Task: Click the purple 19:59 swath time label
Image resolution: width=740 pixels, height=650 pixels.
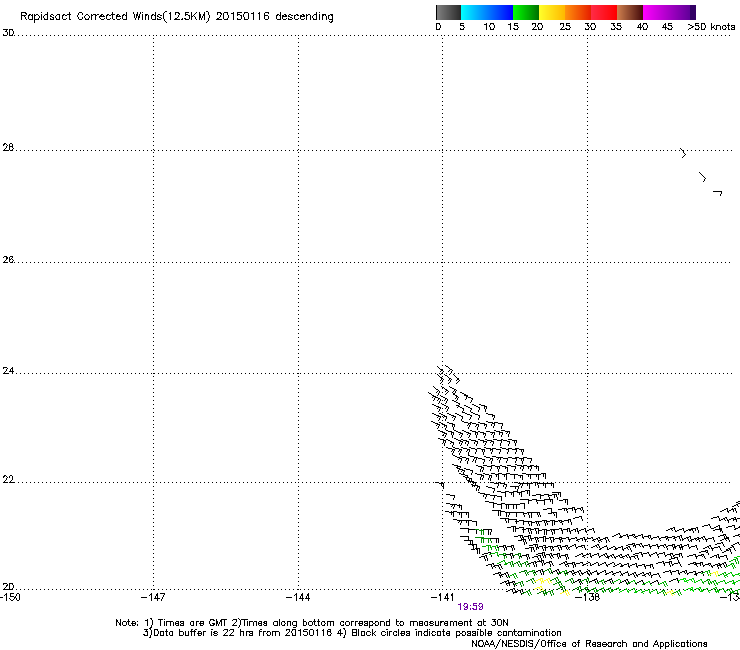Action: click(x=470, y=607)
